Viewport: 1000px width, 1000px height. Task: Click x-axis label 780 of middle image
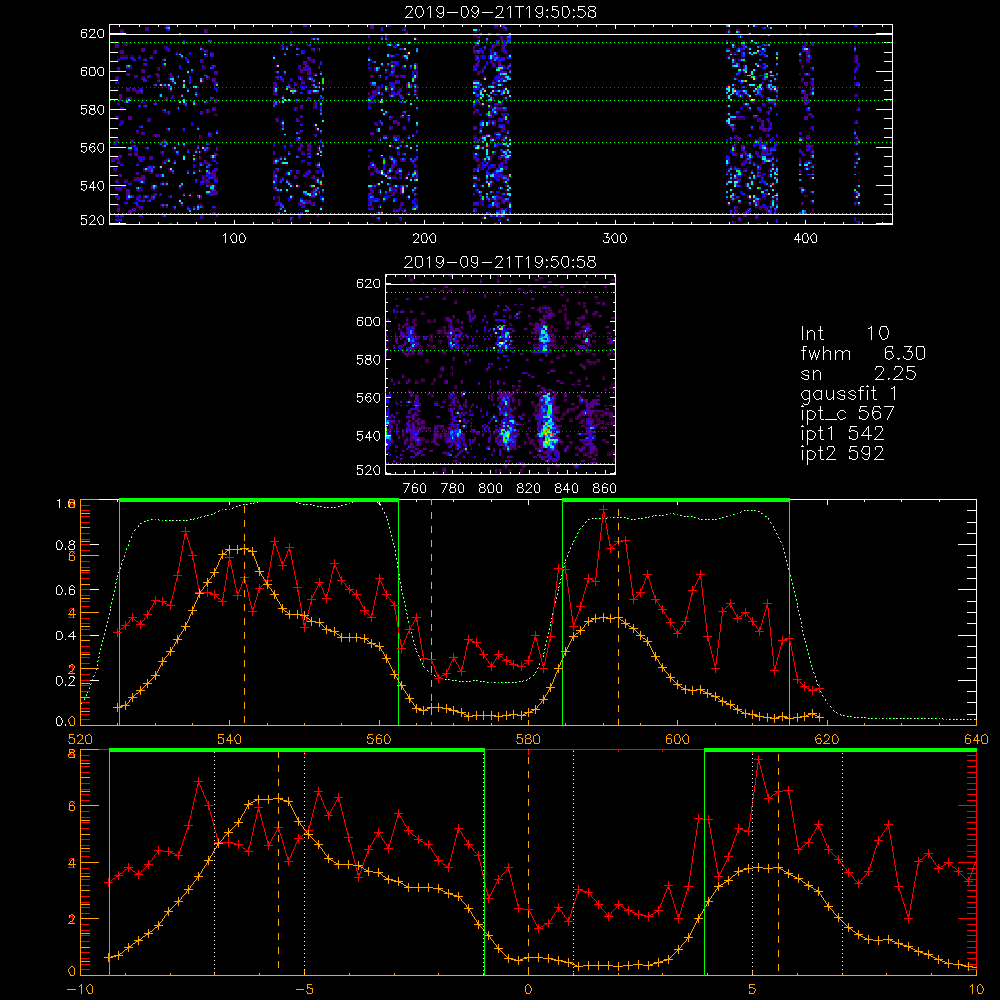tap(453, 489)
